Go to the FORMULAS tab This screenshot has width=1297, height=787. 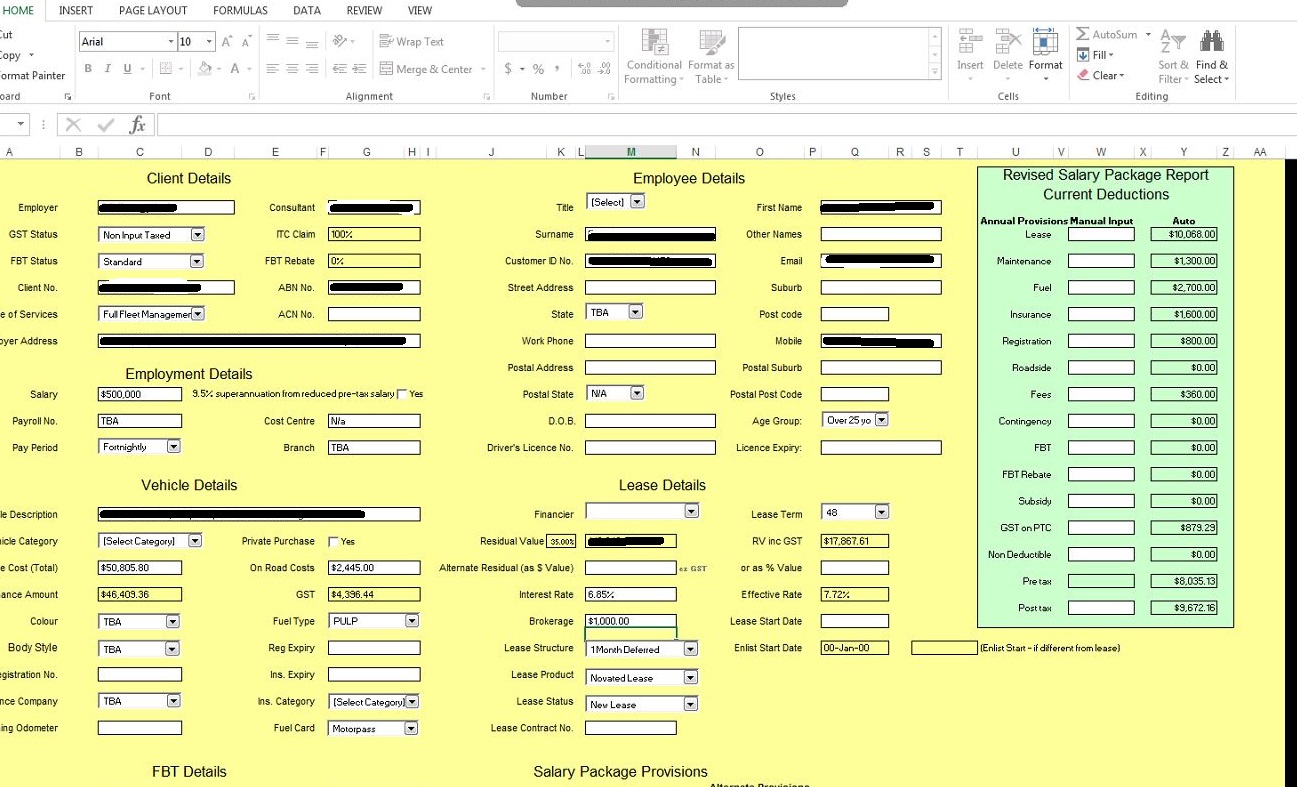(x=240, y=10)
